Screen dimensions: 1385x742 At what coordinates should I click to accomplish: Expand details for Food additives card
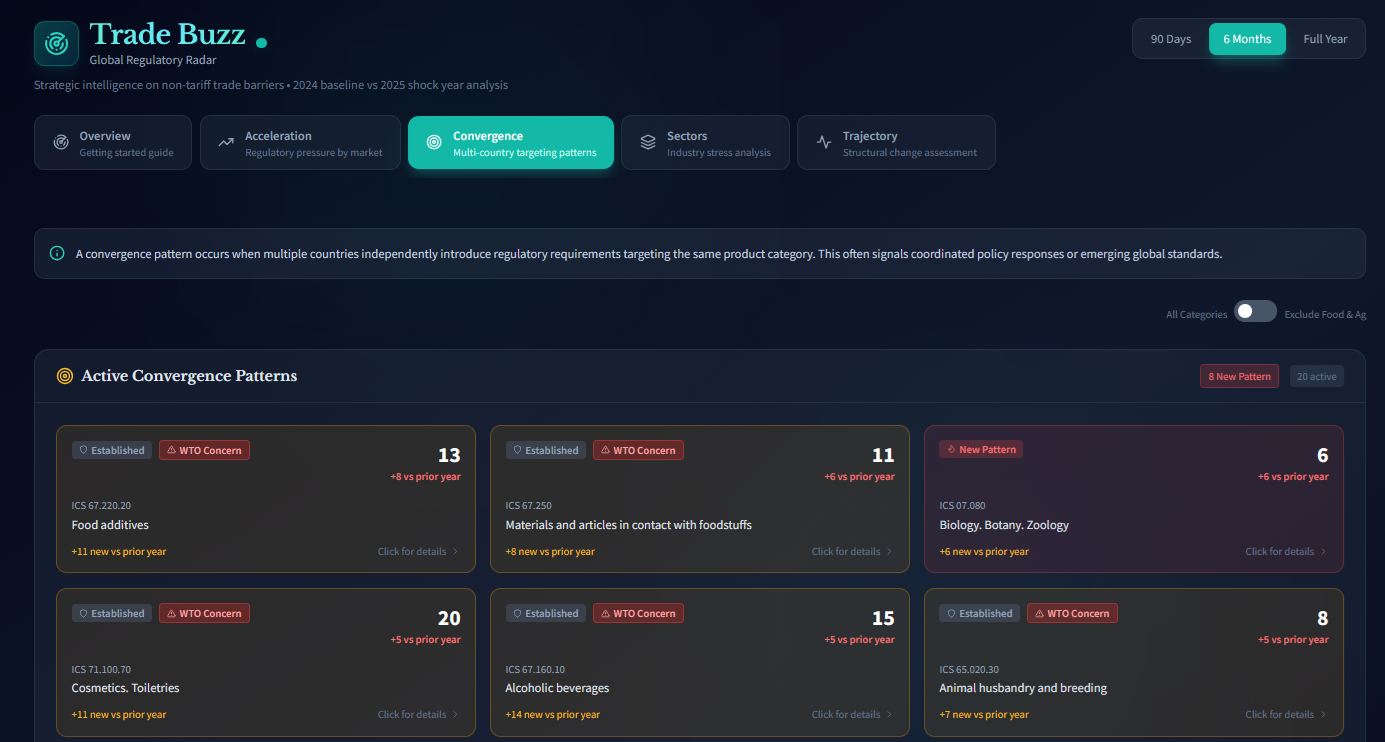[x=418, y=552]
